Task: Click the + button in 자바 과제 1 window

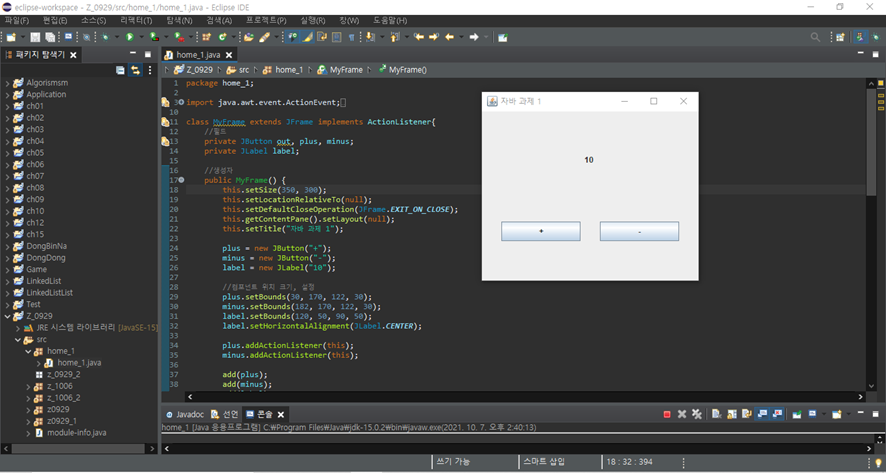Action: pos(541,231)
